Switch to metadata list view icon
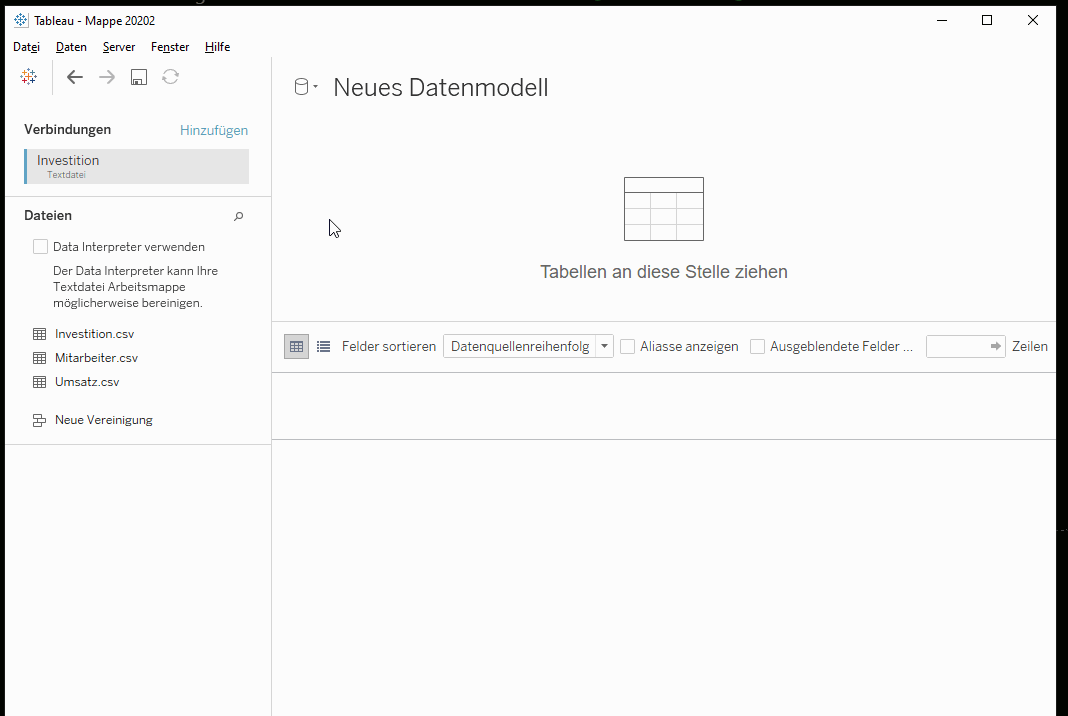 [324, 346]
